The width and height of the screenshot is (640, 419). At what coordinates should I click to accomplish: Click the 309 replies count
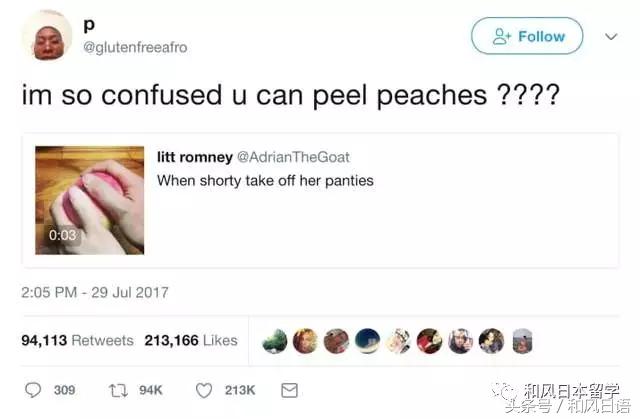coord(64,390)
